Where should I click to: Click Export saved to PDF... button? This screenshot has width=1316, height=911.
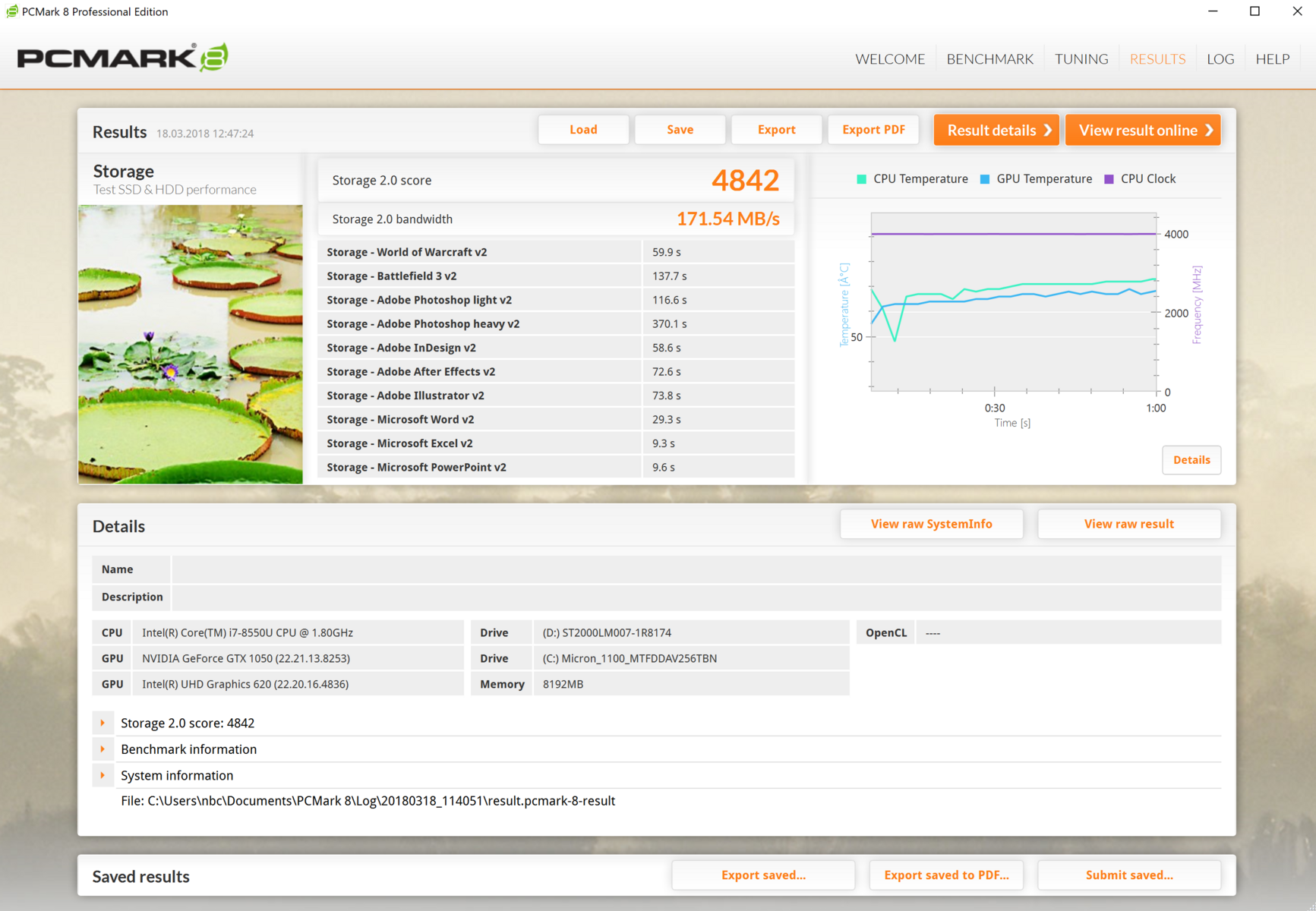(946, 875)
